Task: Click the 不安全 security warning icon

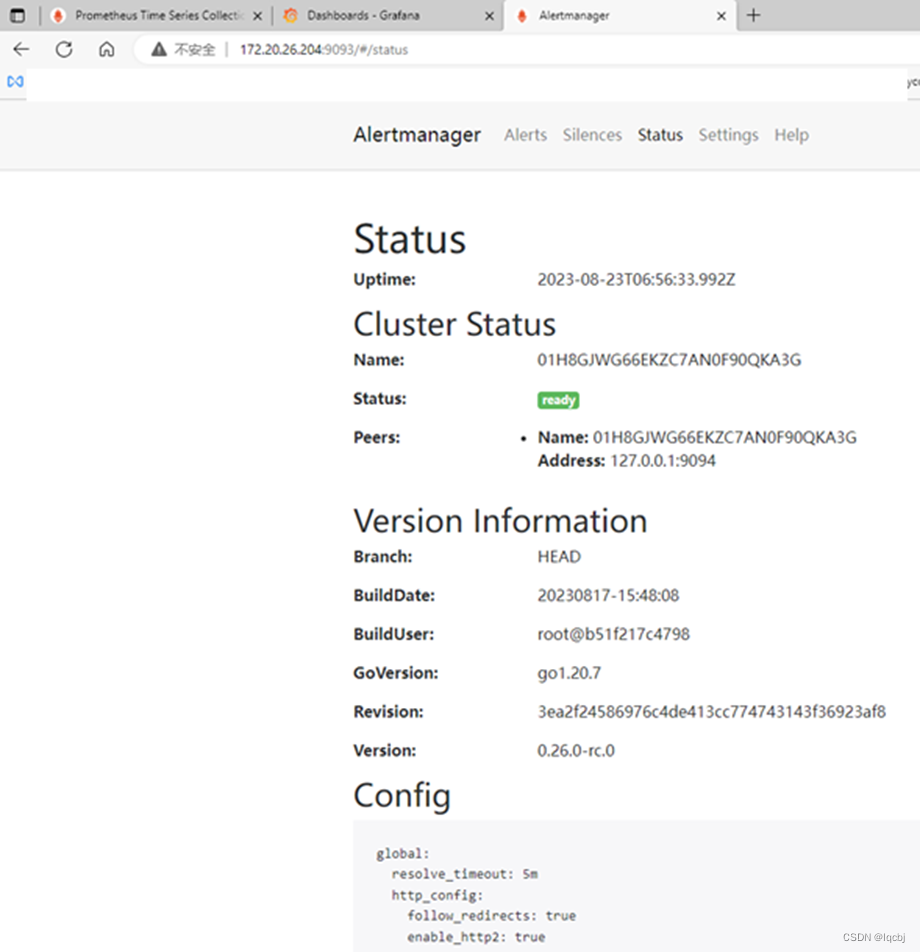Action: pos(158,48)
